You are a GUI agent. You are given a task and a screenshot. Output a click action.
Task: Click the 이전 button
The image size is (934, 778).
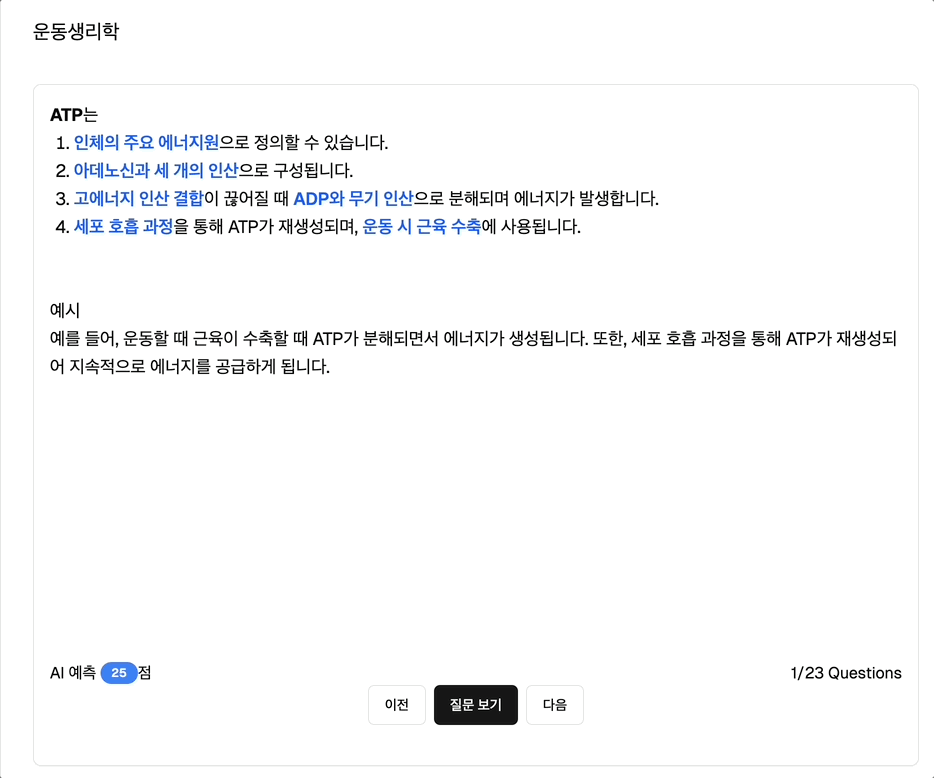397,705
